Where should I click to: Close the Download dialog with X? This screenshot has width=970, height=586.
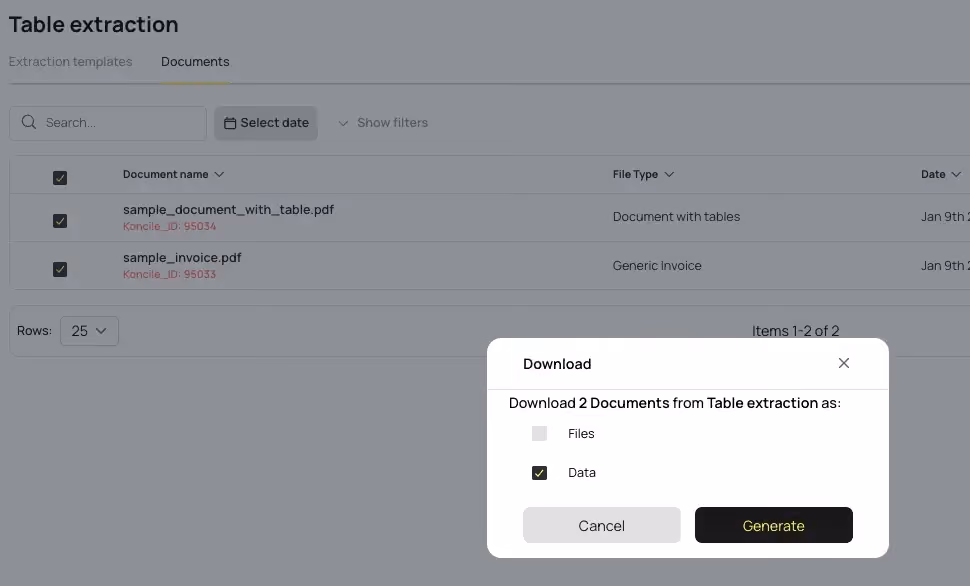pyautogui.click(x=844, y=363)
